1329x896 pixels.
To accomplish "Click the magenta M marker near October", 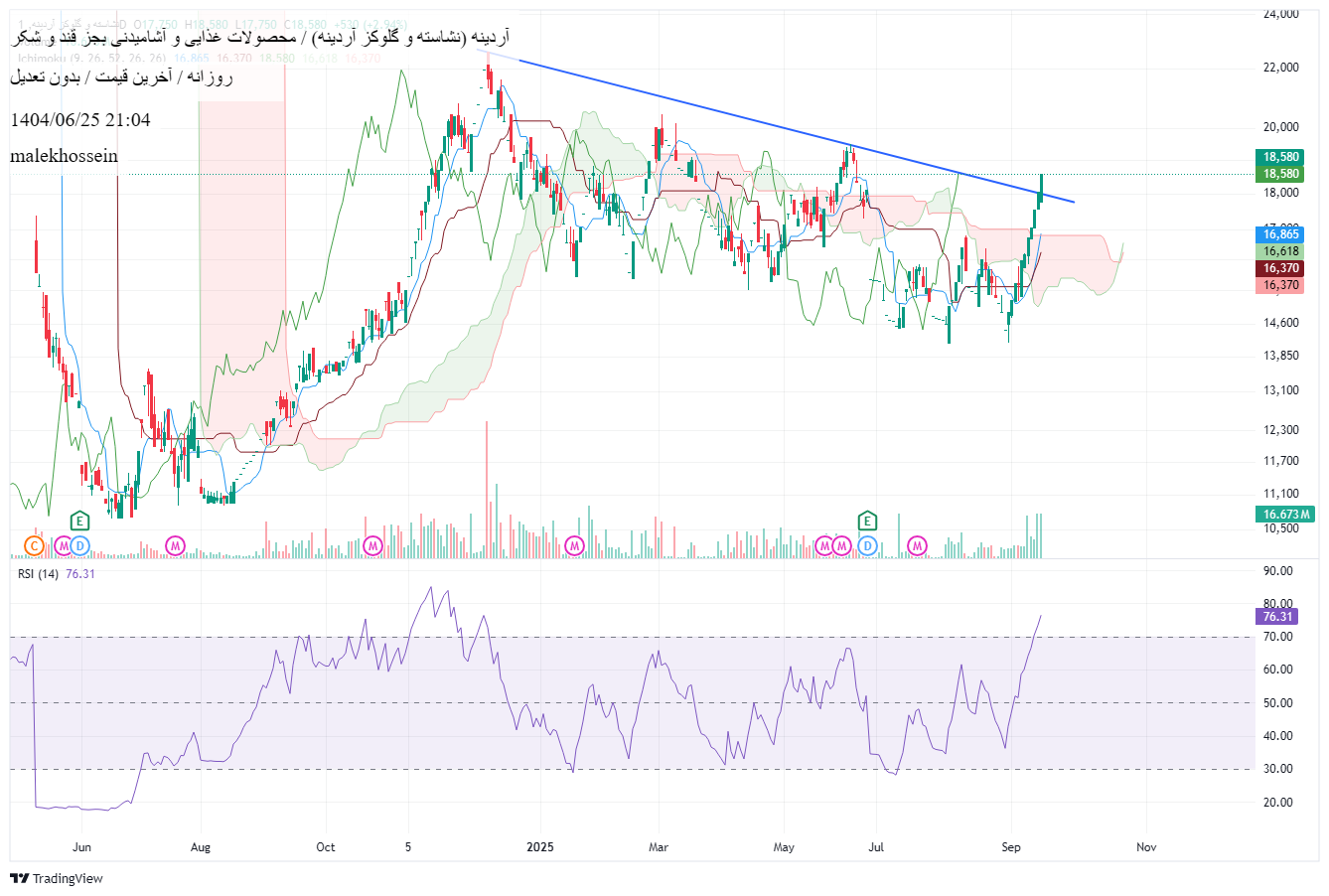I will coord(372,545).
